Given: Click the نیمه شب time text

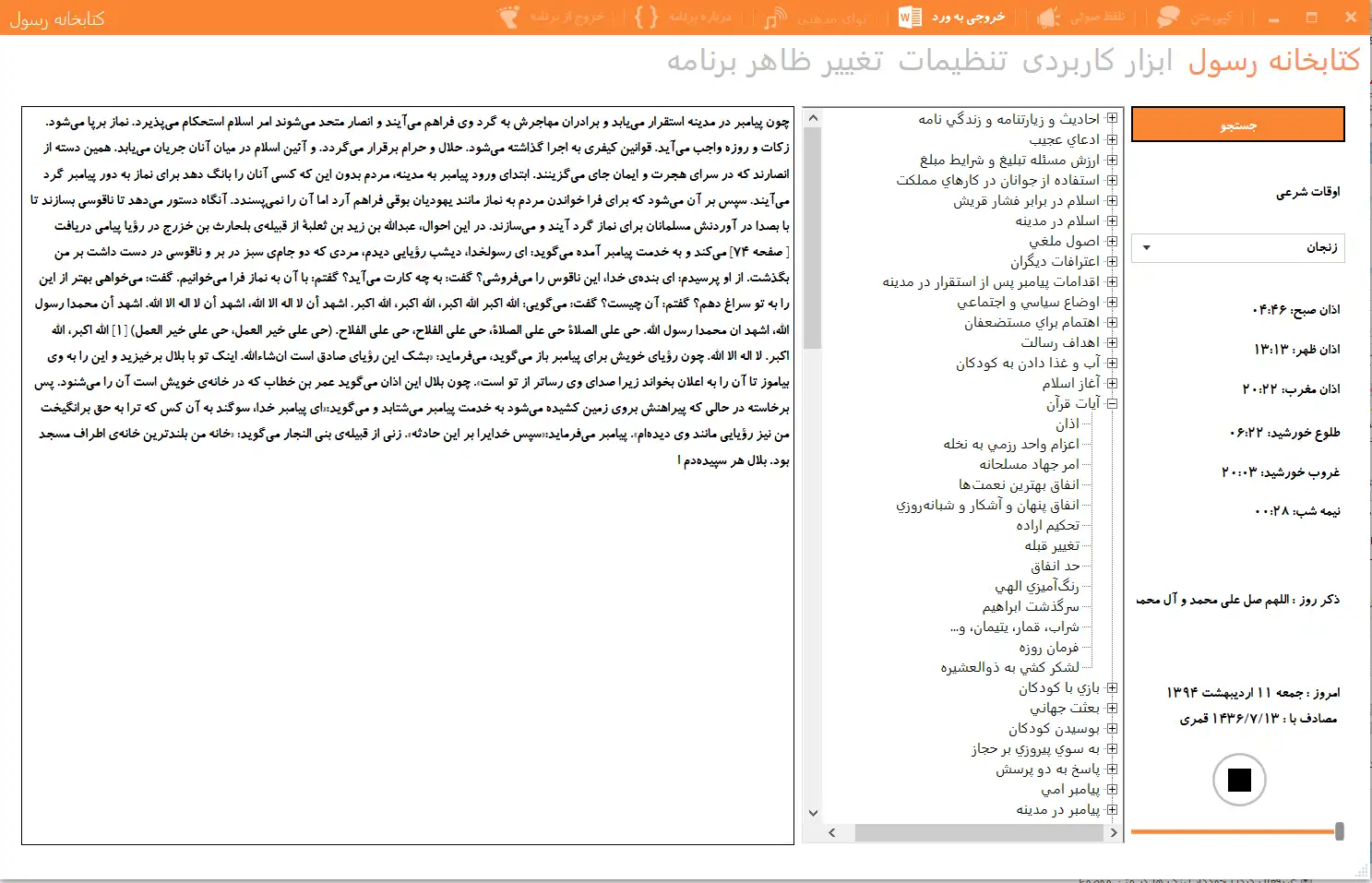Looking at the screenshot, I should click(x=1298, y=510).
